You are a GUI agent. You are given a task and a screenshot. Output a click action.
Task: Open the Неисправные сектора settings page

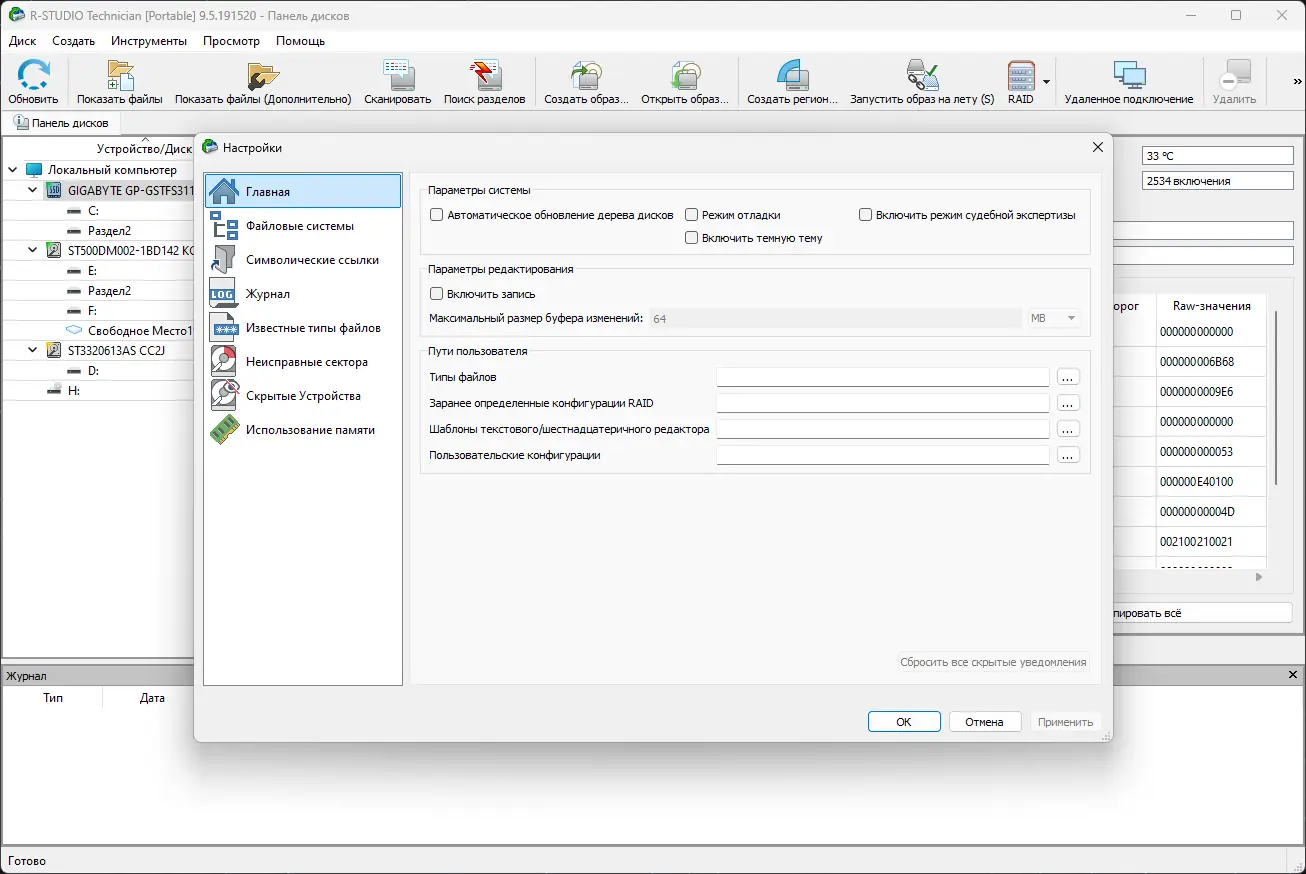[302, 362]
